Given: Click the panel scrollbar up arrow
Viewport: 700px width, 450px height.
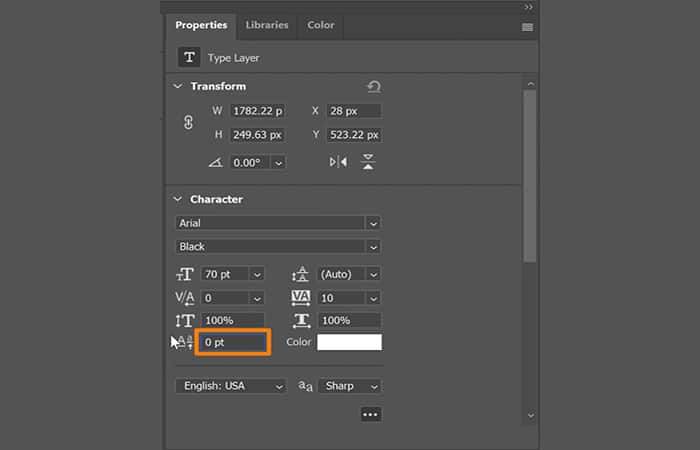Looking at the screenshot, I should (x=530, y=84).
